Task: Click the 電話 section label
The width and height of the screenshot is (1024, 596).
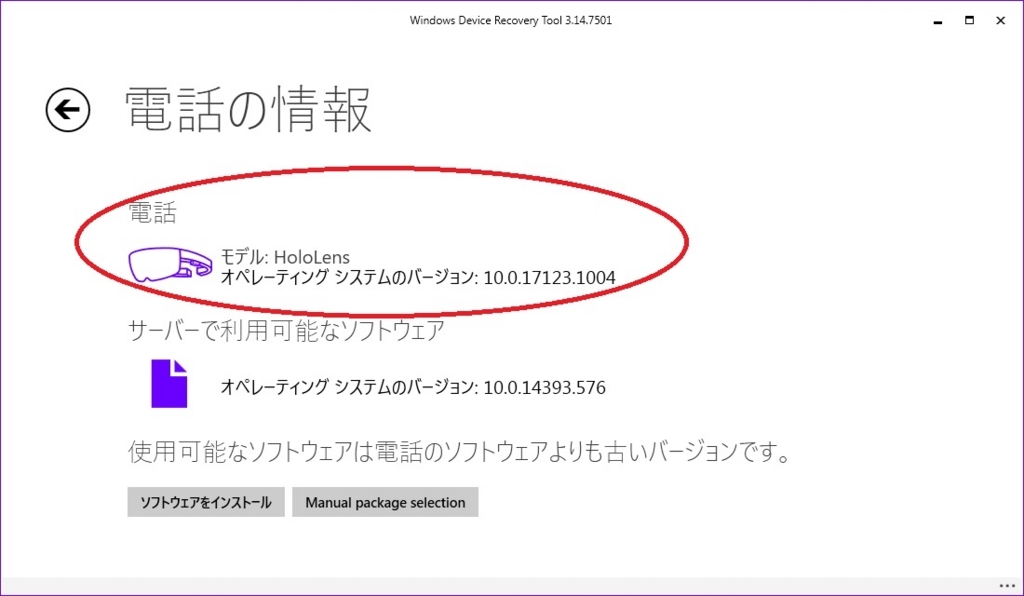Action: [152, 213]
